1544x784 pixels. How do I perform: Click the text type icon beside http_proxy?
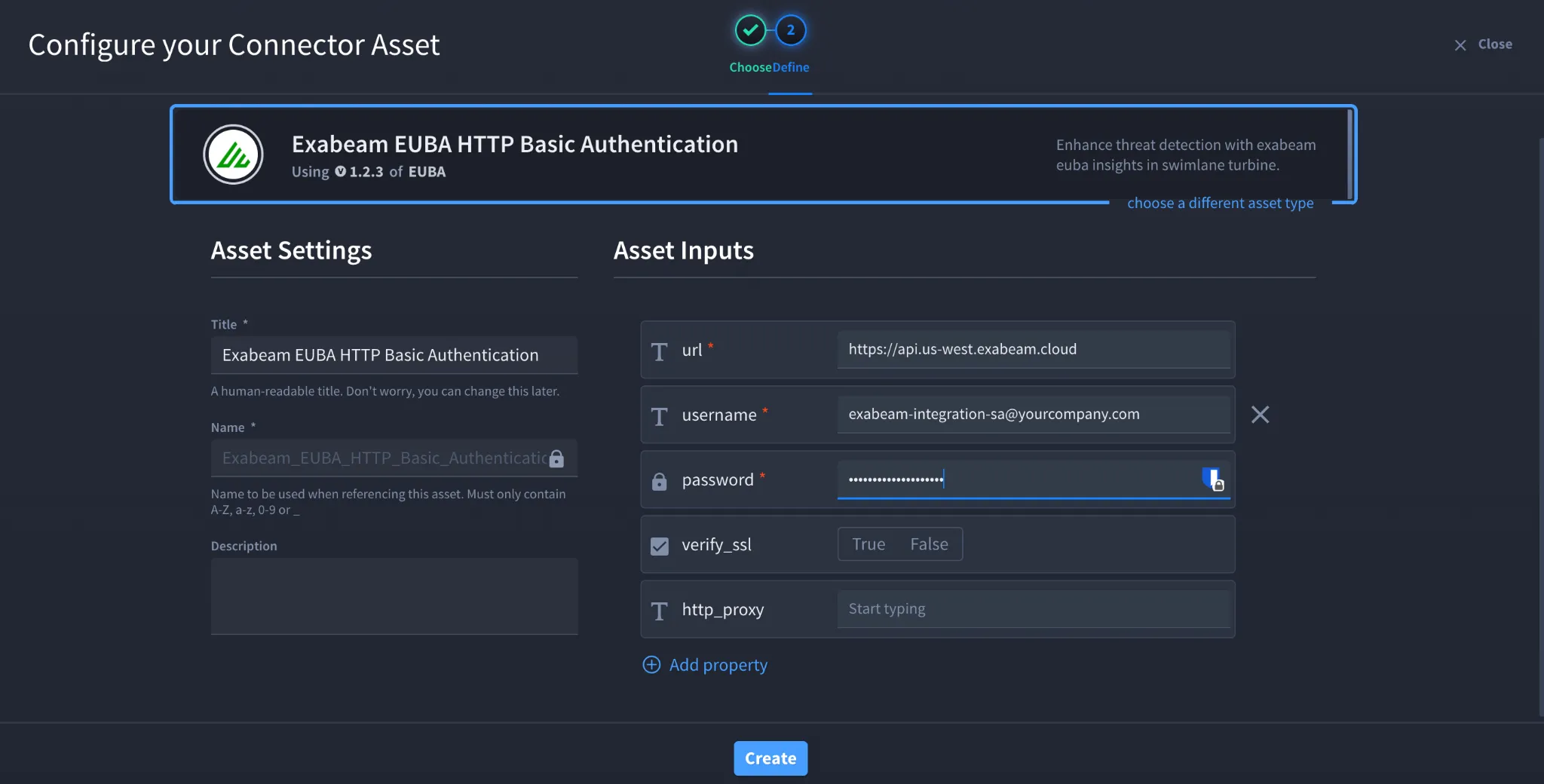[x=659, y=611]
